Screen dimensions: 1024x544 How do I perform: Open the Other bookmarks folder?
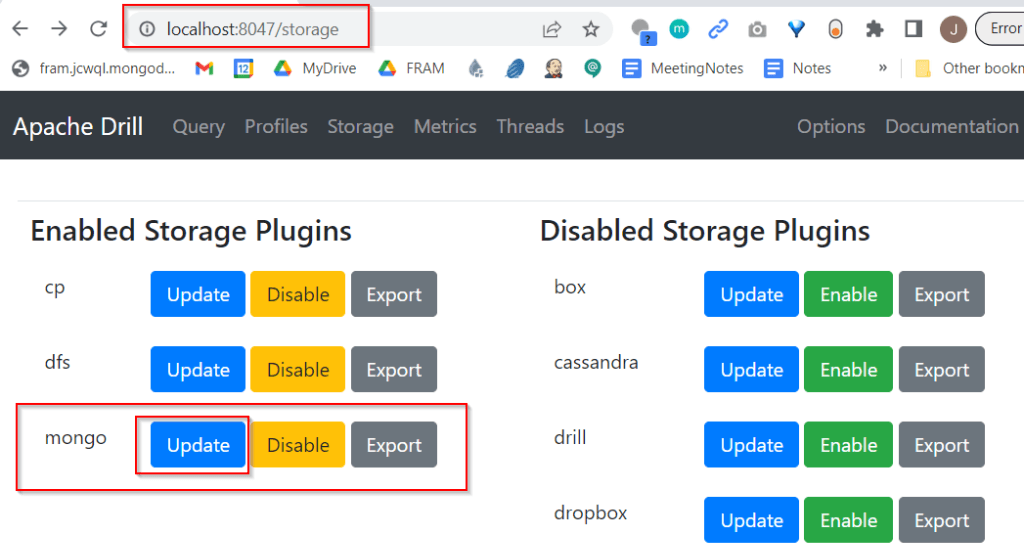(969, 68)
